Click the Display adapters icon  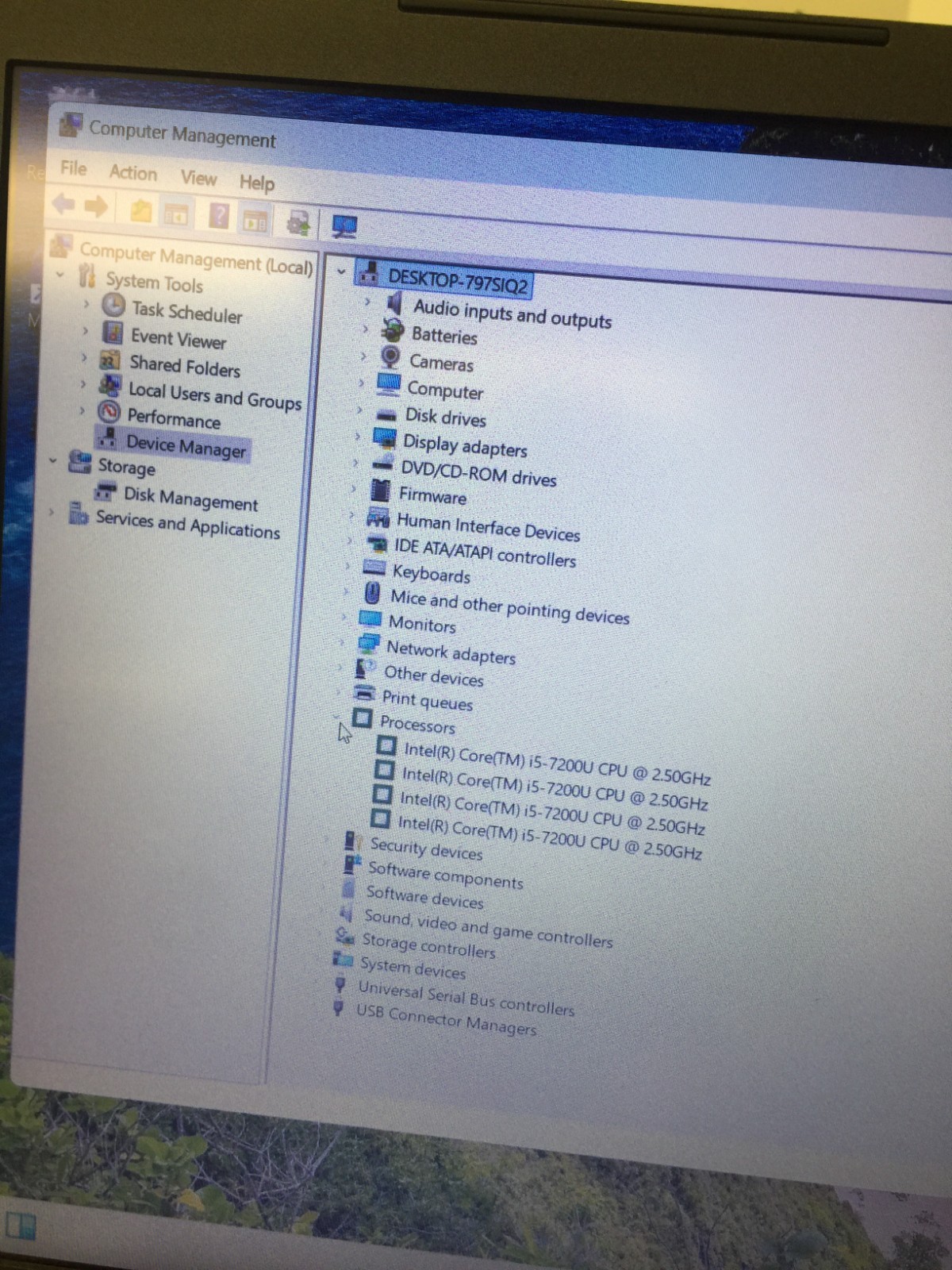tap(385, 437)
